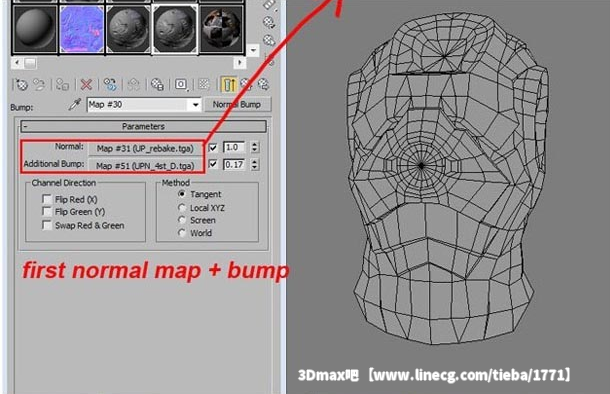
Task: Click sample slots scroll-left arrow
Action: 17,63
